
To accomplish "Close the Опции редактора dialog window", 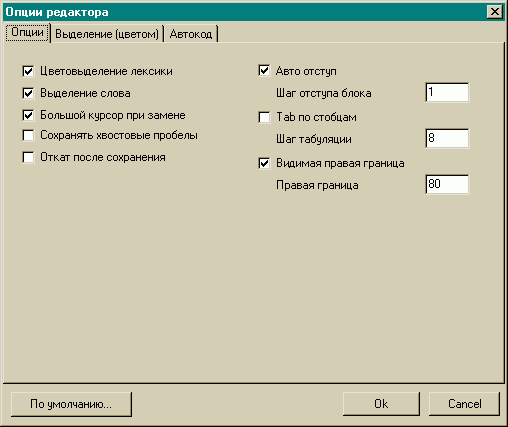I will pos(495,12).
